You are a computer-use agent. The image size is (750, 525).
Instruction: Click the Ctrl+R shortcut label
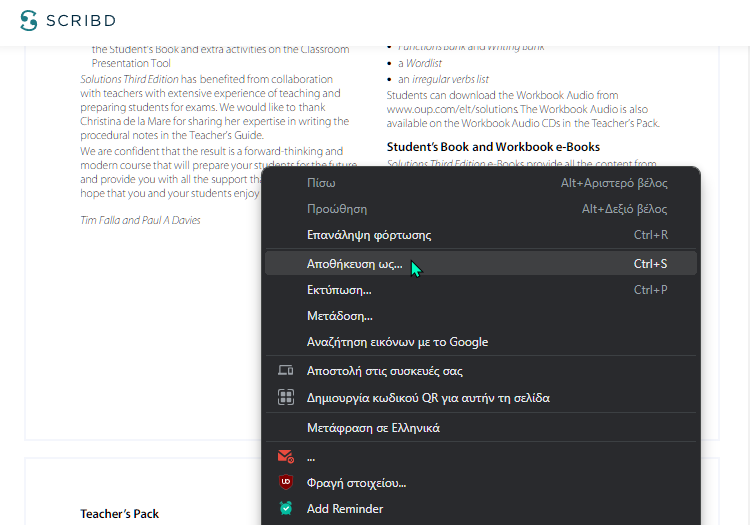(x=651, y=235)
